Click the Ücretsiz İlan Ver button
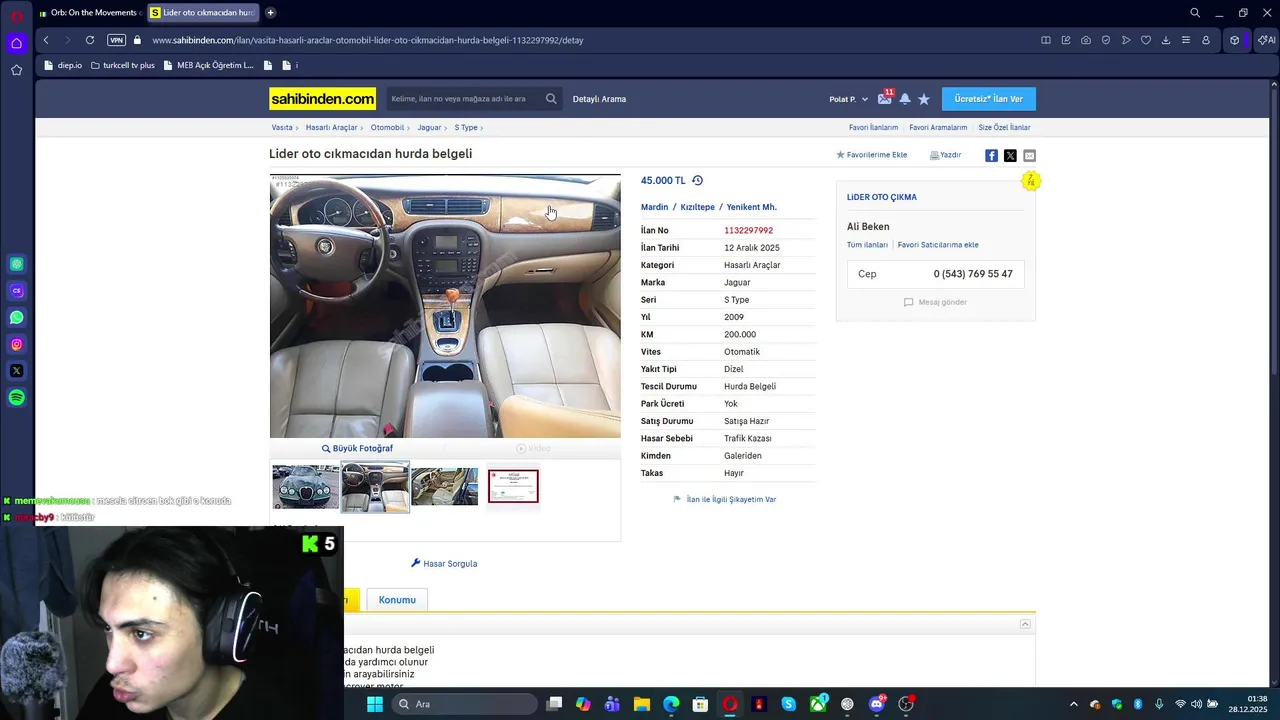This screenshot has width=1280, height=720. [989, 99]
